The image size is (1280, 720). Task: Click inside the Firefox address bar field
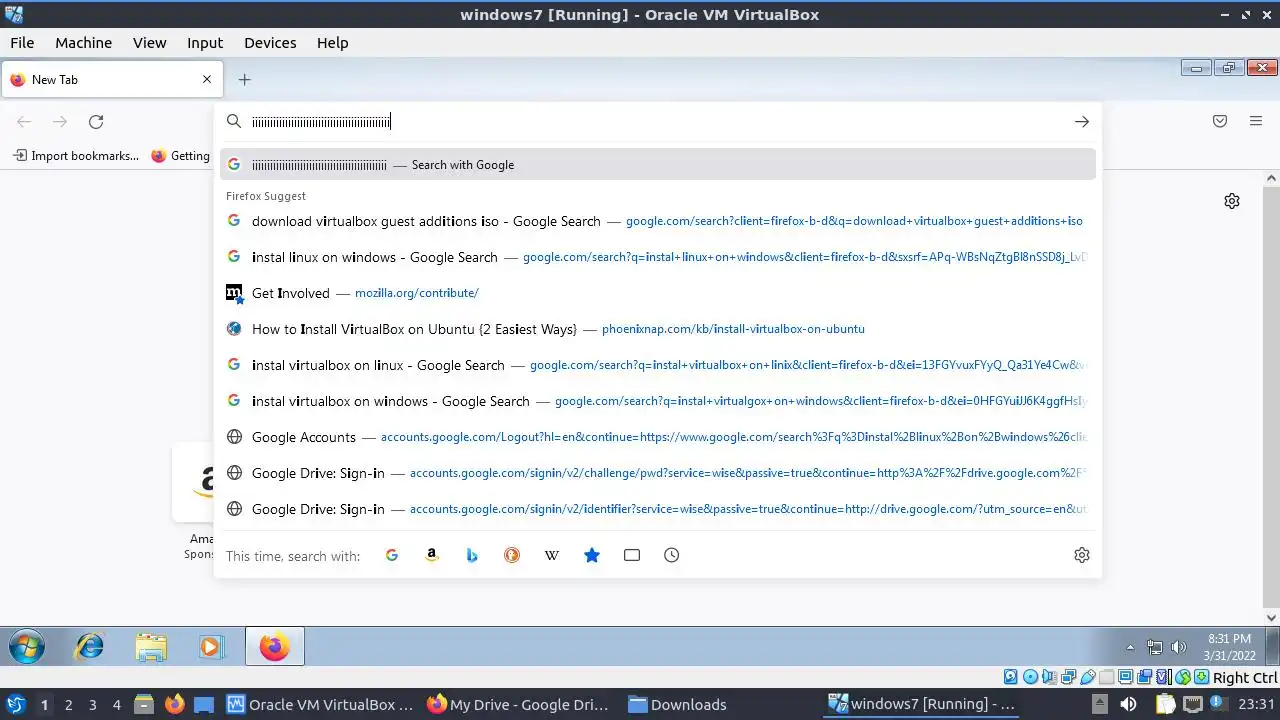click(658, 122)
